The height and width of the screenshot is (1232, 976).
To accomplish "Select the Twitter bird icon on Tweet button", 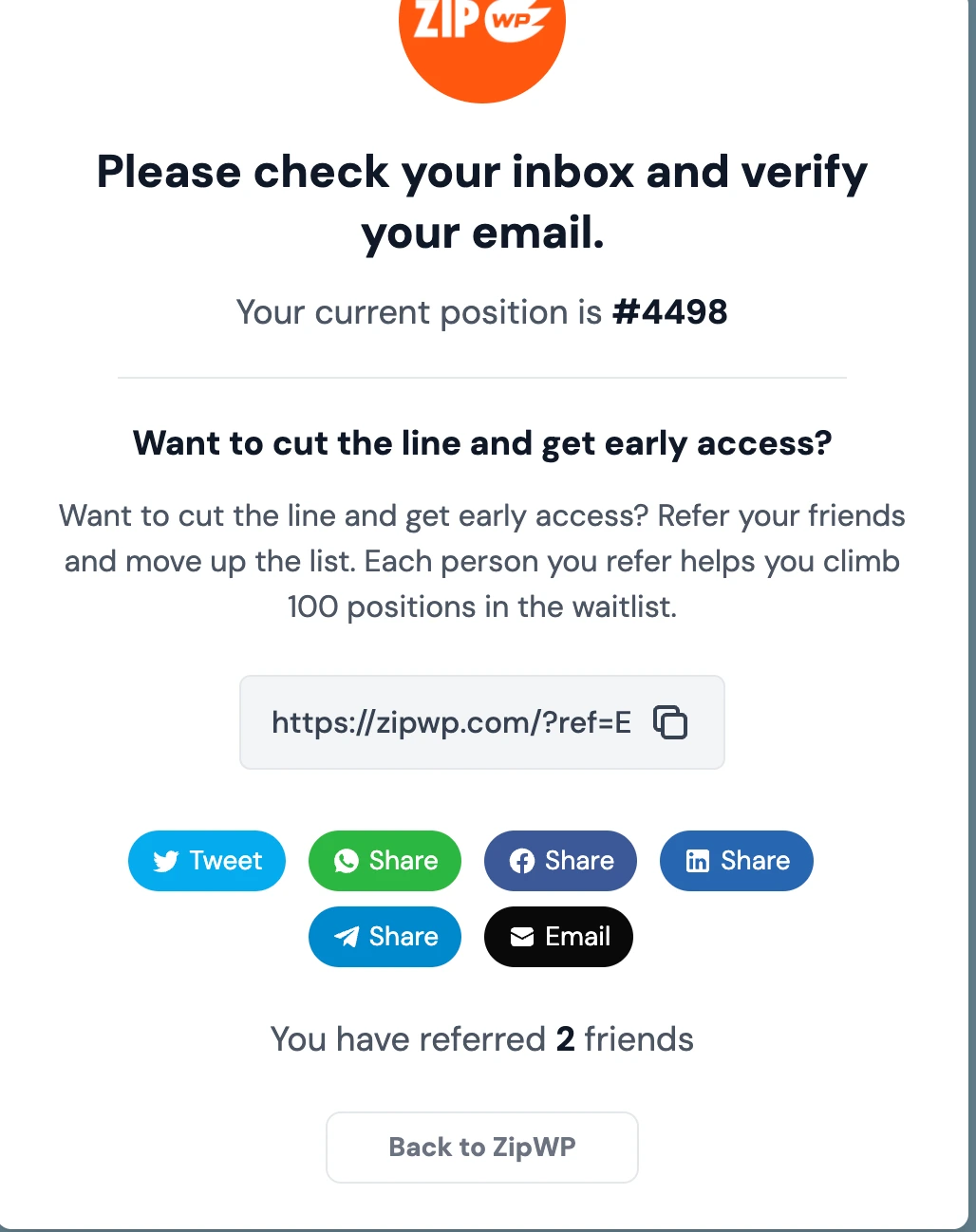I will 167,861.
